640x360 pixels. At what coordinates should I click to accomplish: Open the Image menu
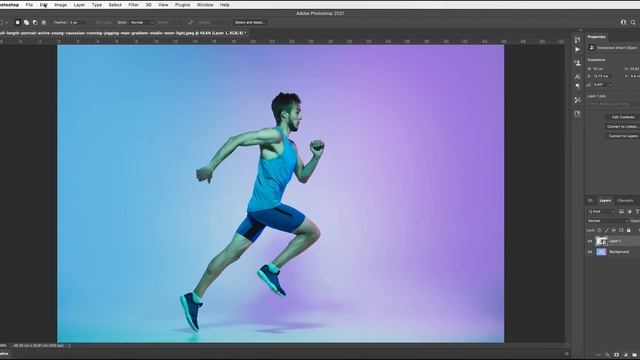point(60,5)
